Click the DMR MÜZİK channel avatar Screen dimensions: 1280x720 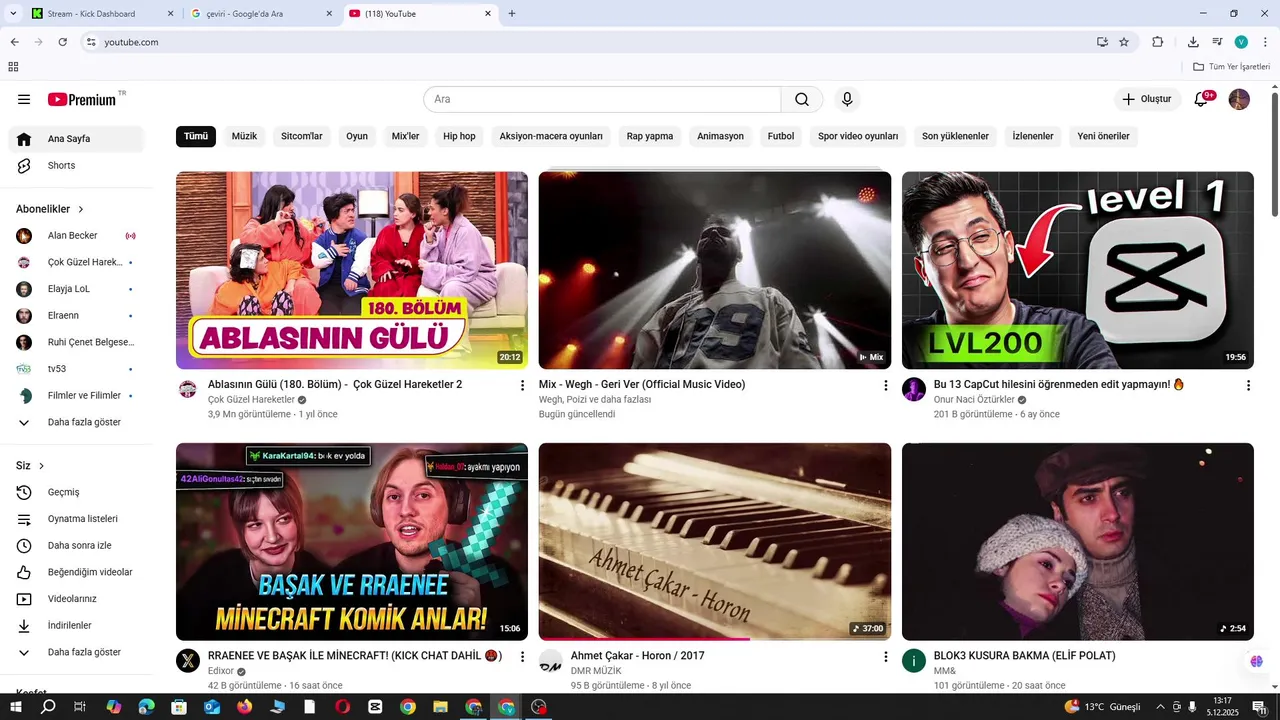551,661
